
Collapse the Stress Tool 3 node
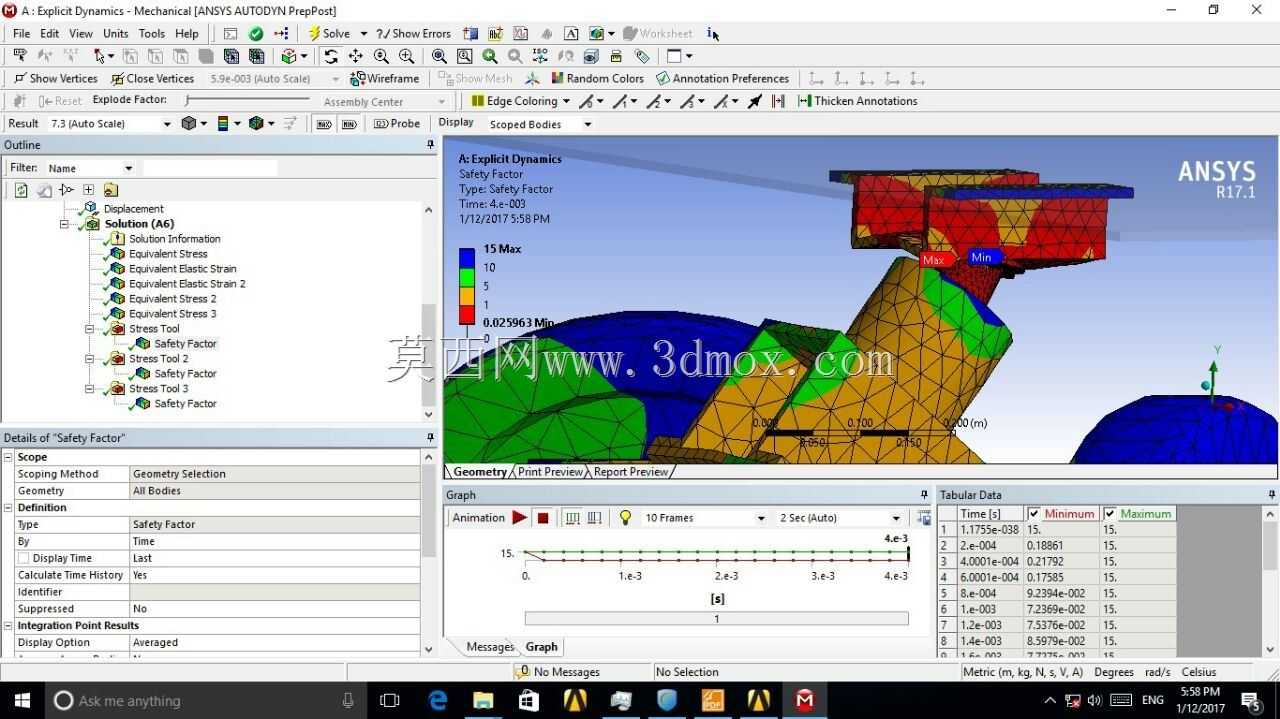pos(90,389)
